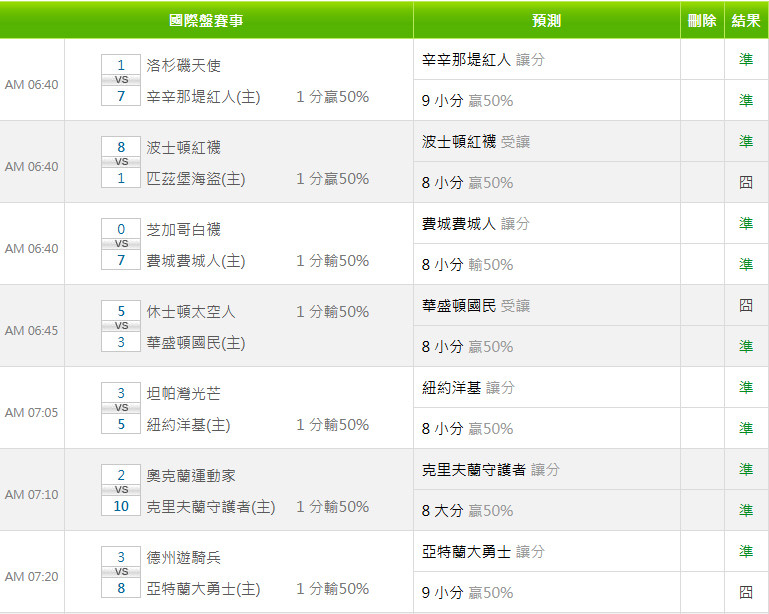Click score 0 beside 芝加哥白襪
The image size is (769, 614).
(121, 229)
